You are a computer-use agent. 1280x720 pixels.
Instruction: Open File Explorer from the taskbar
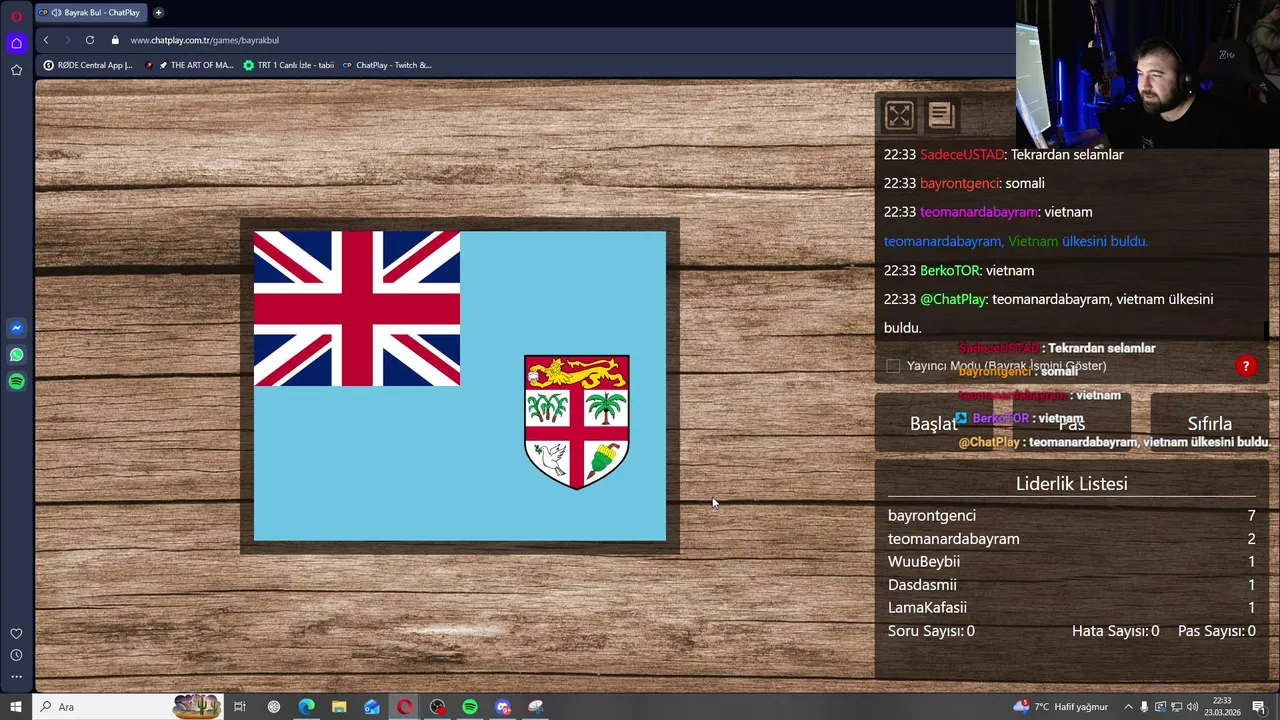point(339,707)
